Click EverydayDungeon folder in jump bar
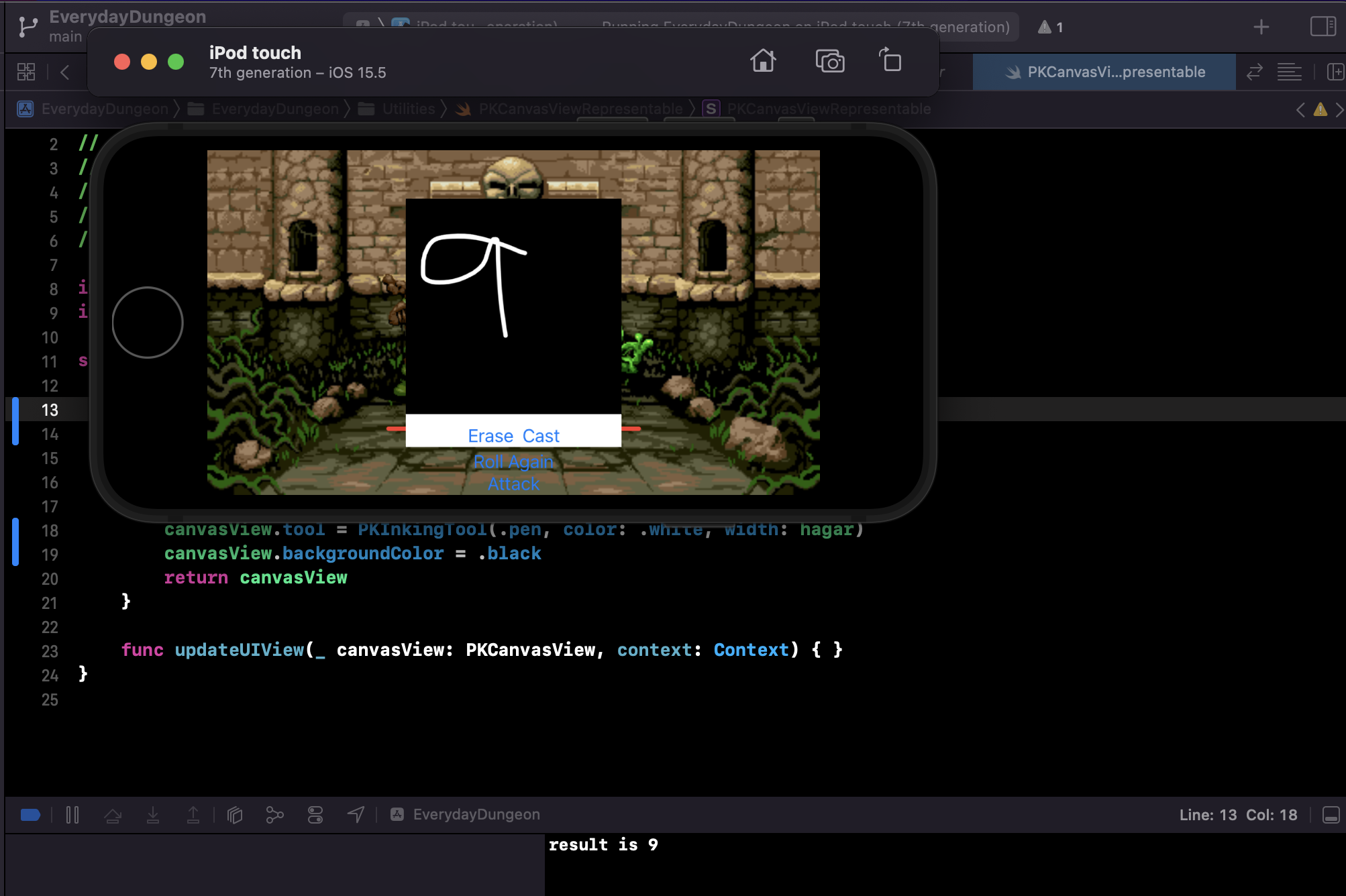The height and width of the screenshot is (896, 1346). (264, 109)
